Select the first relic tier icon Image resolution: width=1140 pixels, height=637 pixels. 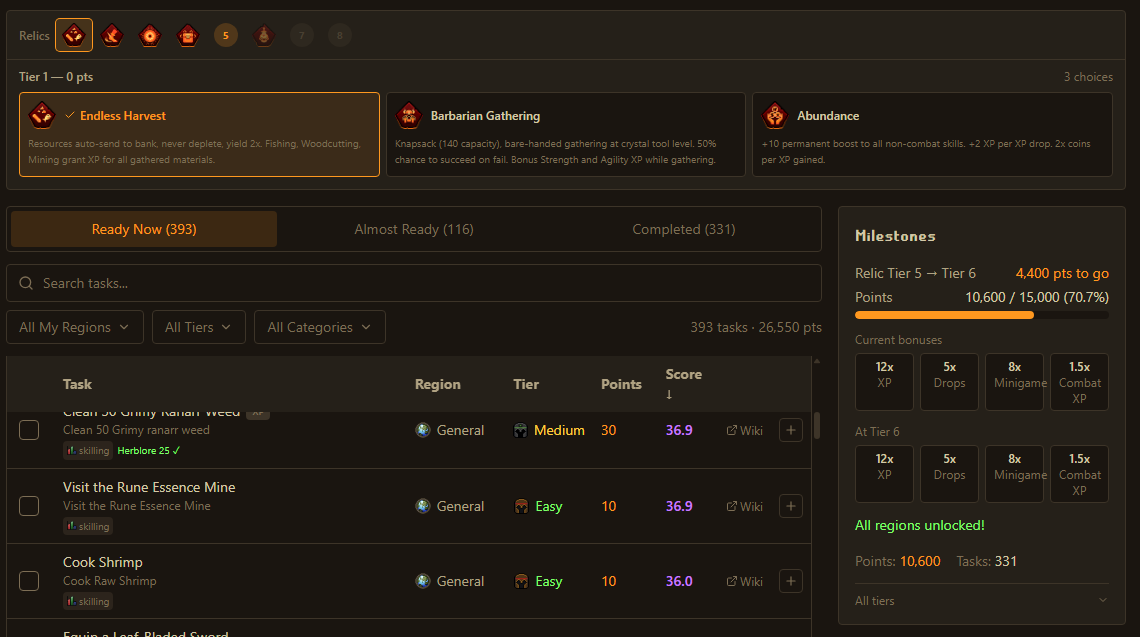point(73,34)
